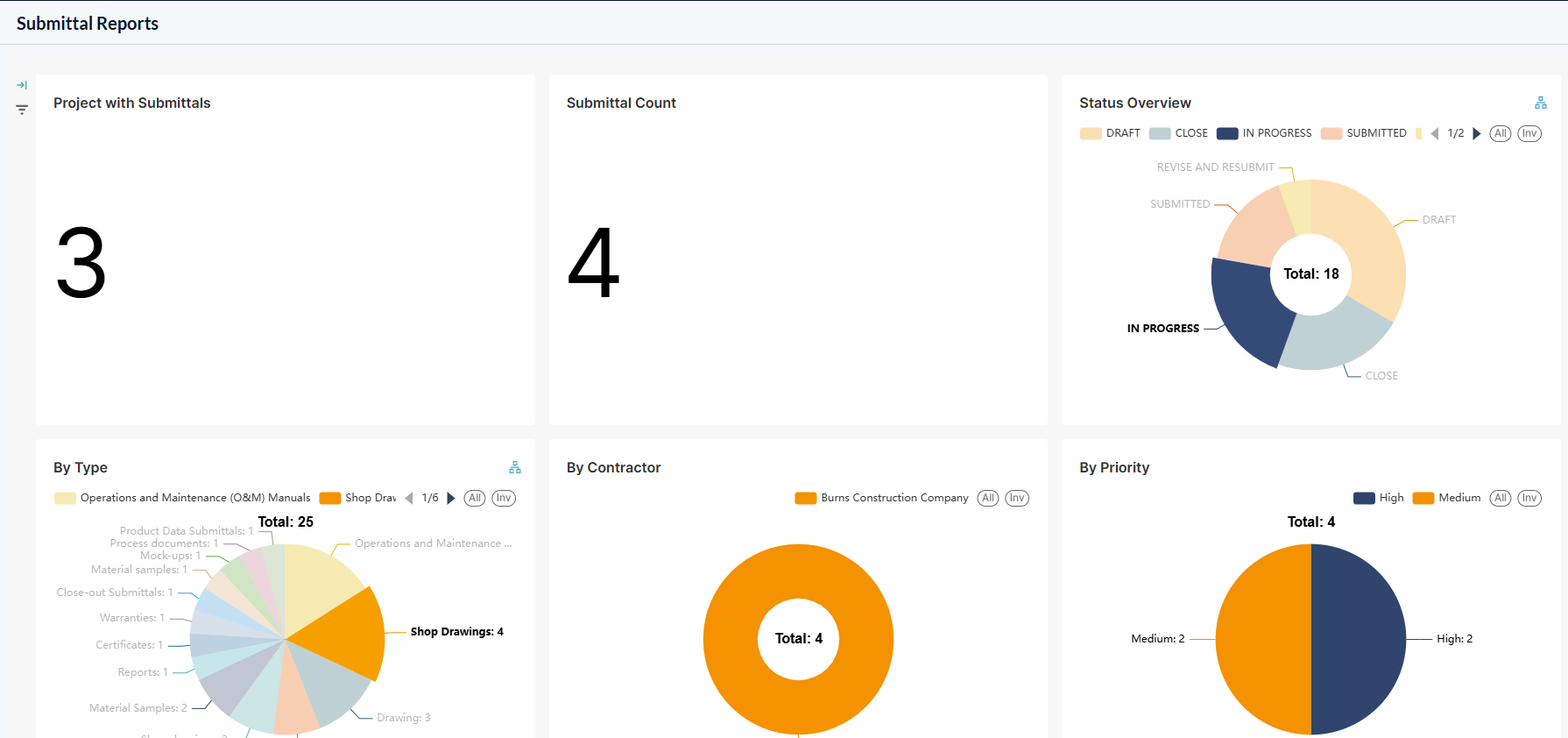Screen dimensions: 1568x738
Task: Open the hierarchy drill icon on Status Overview
Action: [1541, 103]
